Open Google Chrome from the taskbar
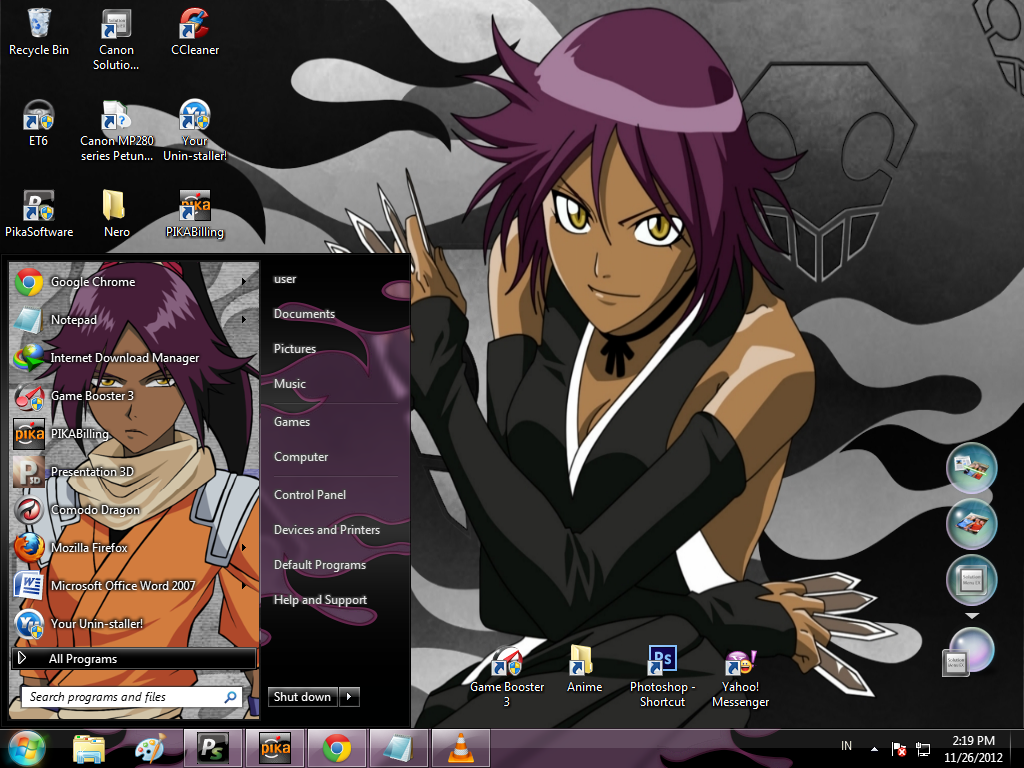The width and height of the screenshot is (1024, 768). click(337, 748)
